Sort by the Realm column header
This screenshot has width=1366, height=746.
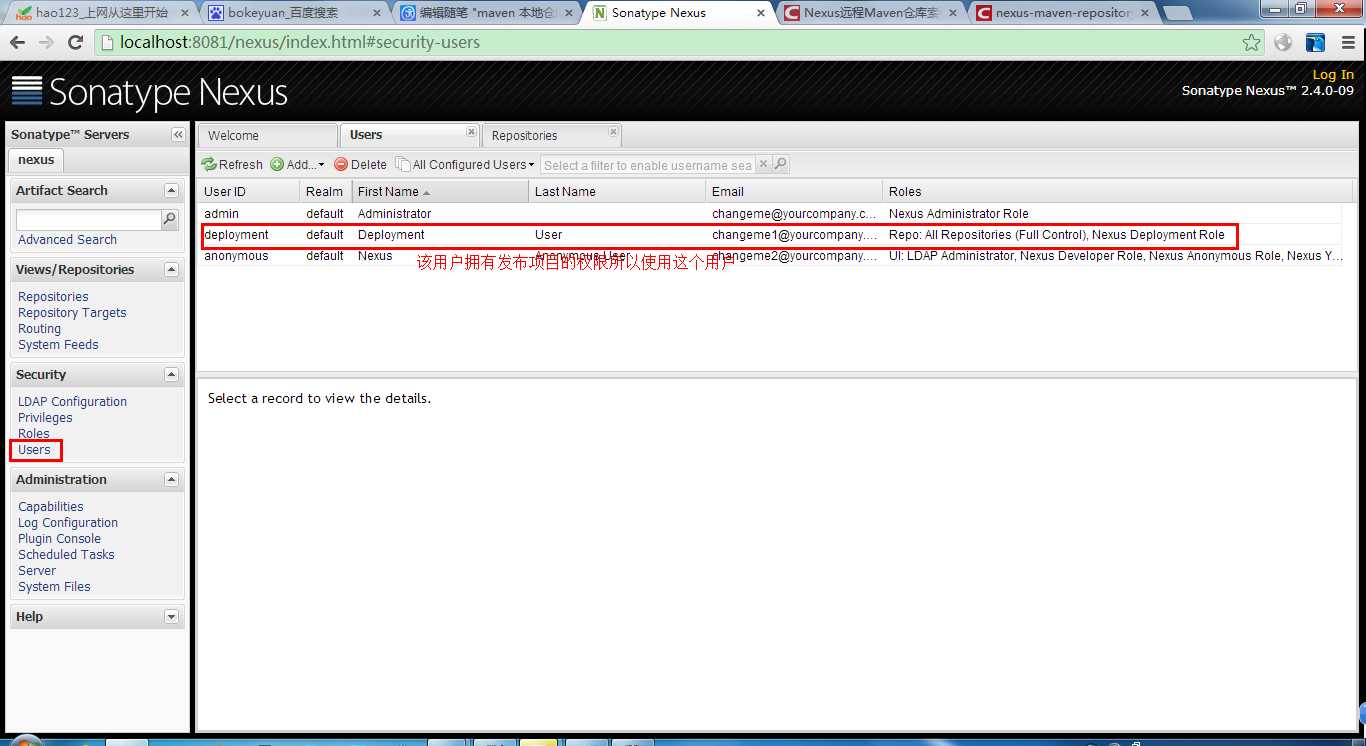326,191
